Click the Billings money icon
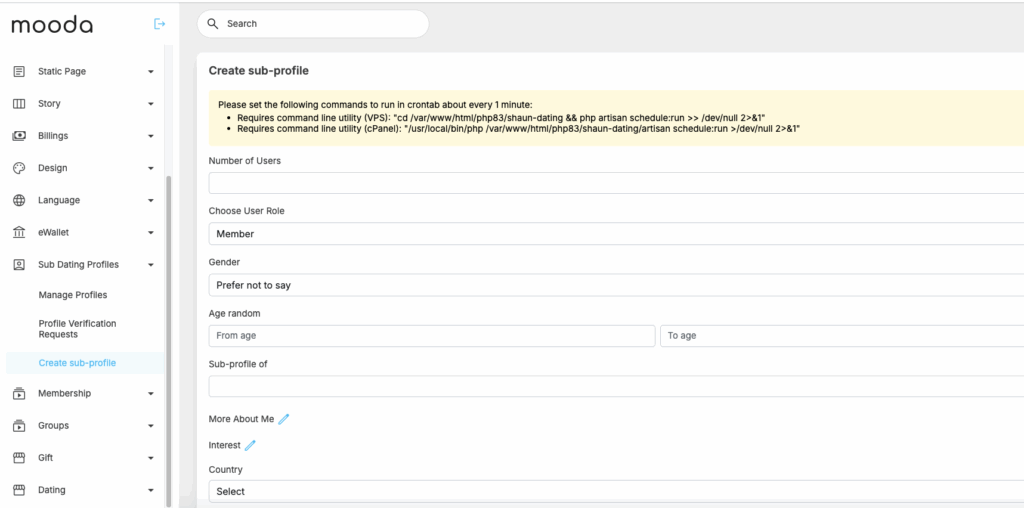This screenshot has height=508, width=1024. [19, 136]
